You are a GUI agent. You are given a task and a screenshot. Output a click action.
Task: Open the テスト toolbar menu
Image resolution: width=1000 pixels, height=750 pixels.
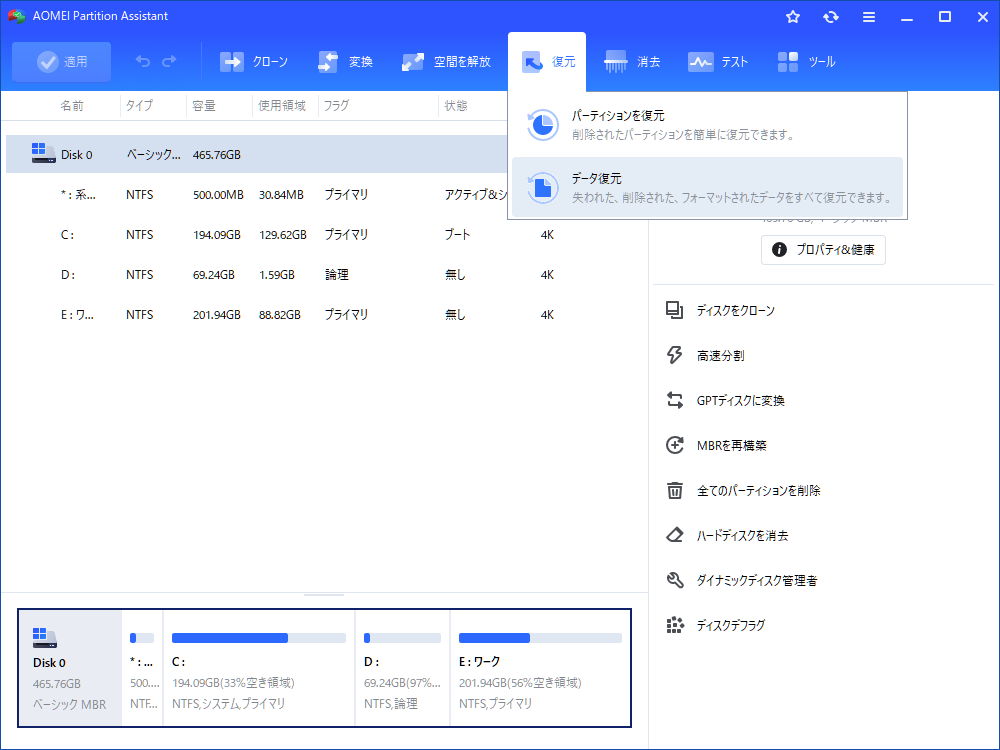[717, 62]
